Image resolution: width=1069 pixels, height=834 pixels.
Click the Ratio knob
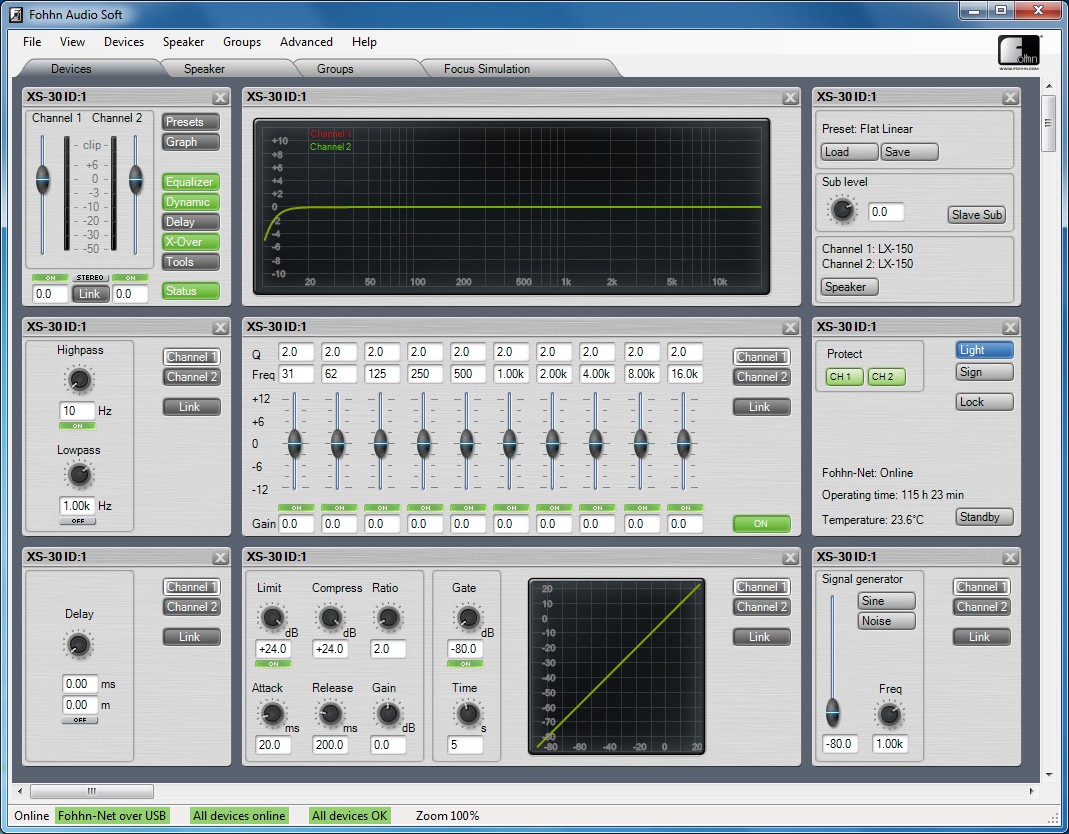[389, 618]
